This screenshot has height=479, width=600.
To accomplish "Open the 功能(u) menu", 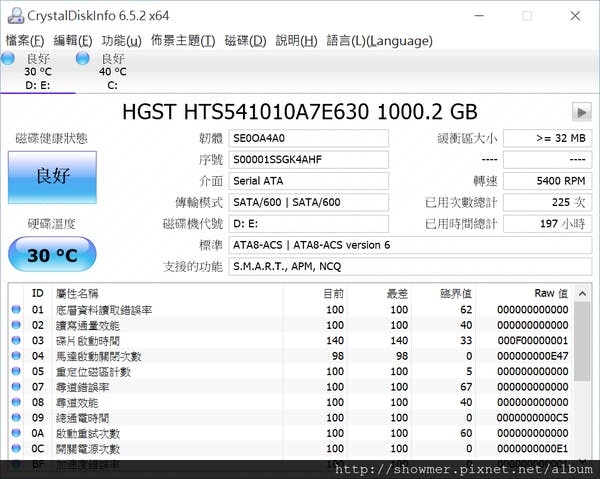I will [x=121, y=41].
